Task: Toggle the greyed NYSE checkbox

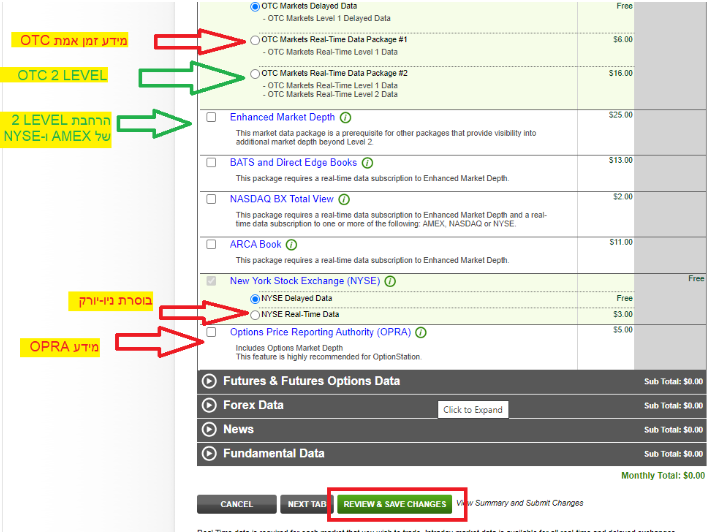Action: 211,281
